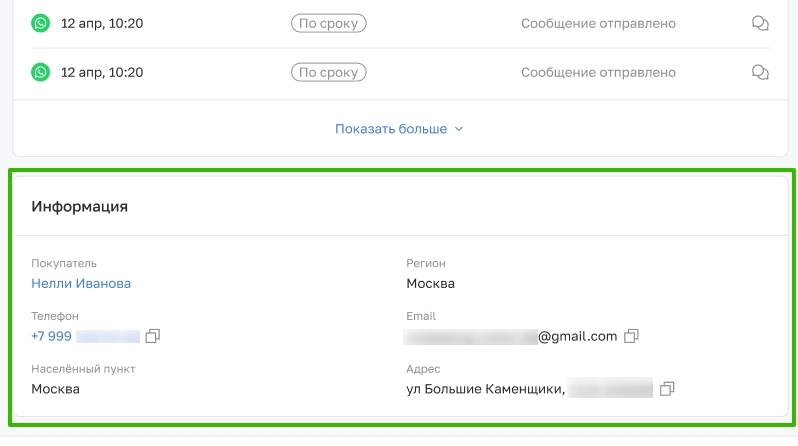Click the chevron beside Показать больше
Image resolution: width=798 pixels, height=446 pixels.
click(x=459, y=129)
